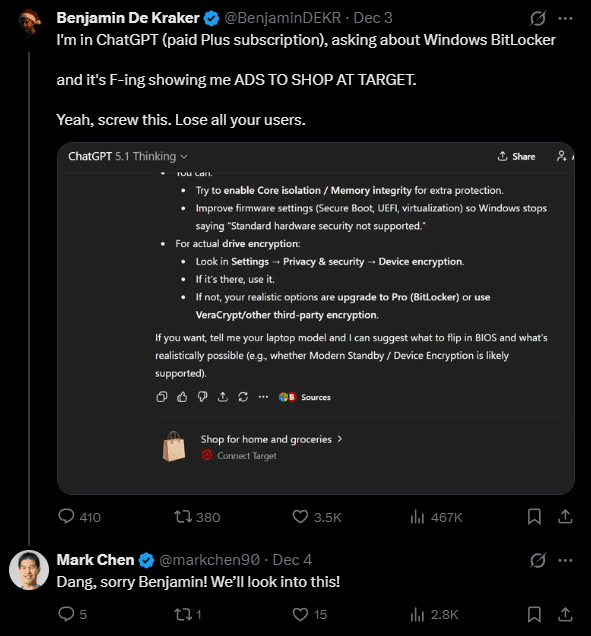The image size is (591, 636).
Task: Share Benjamin's tweet via share icon
Action: click(565, 516)
